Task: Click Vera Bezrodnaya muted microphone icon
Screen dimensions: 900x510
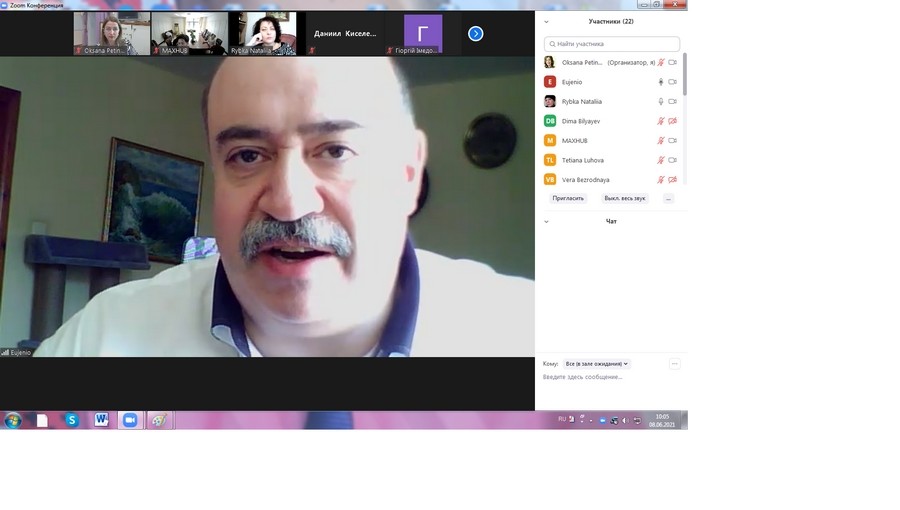Action: click(x=661, y=180)
